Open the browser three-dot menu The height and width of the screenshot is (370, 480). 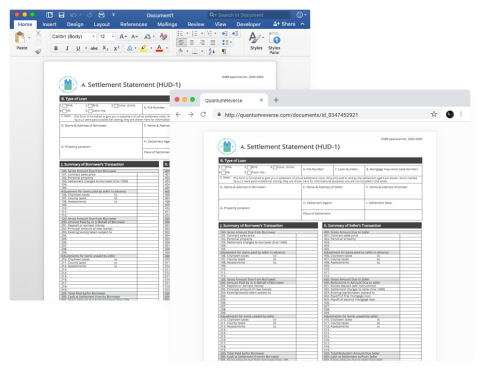461,114
